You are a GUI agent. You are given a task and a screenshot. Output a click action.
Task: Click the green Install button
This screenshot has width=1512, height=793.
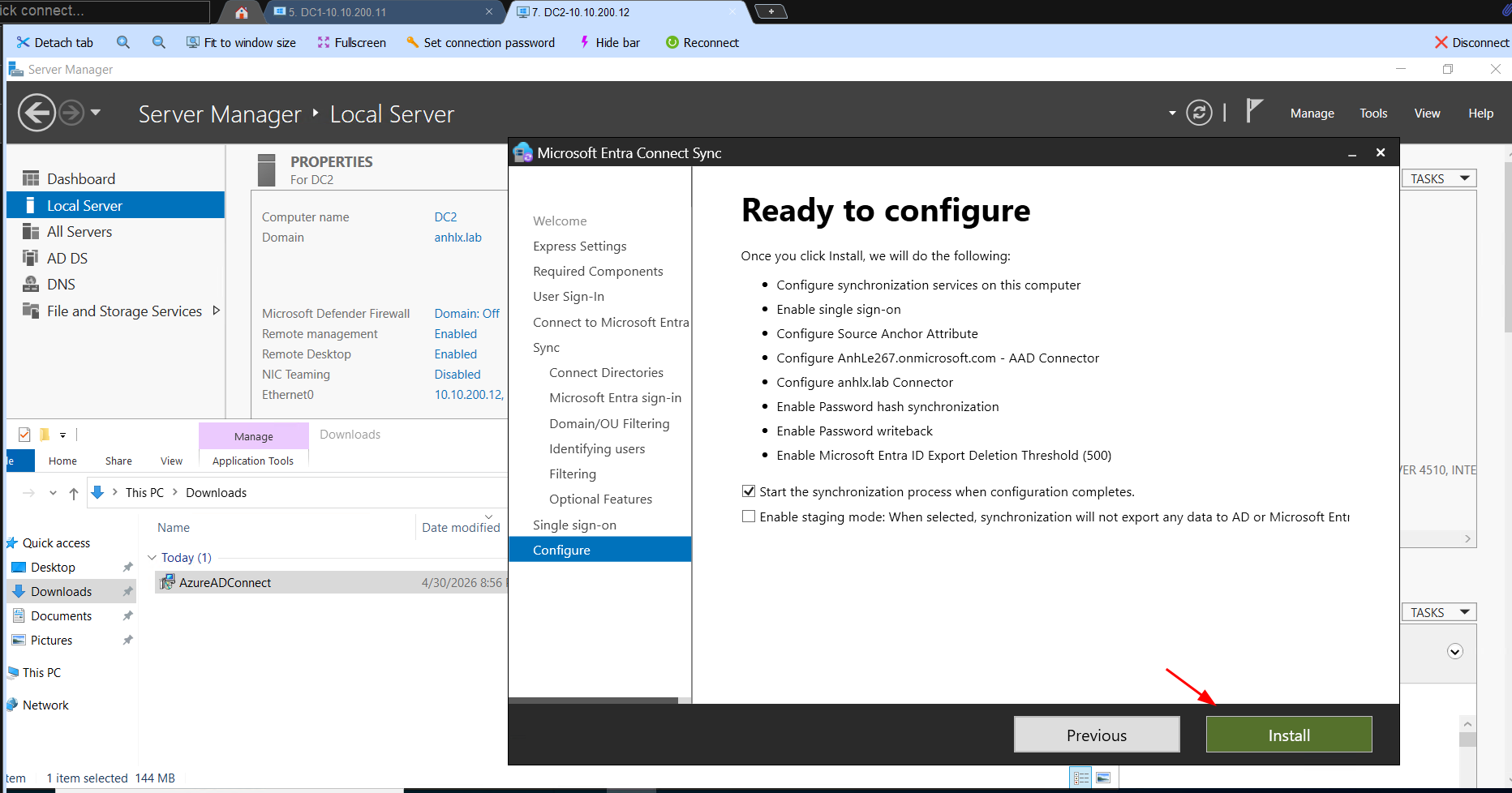1289,735
